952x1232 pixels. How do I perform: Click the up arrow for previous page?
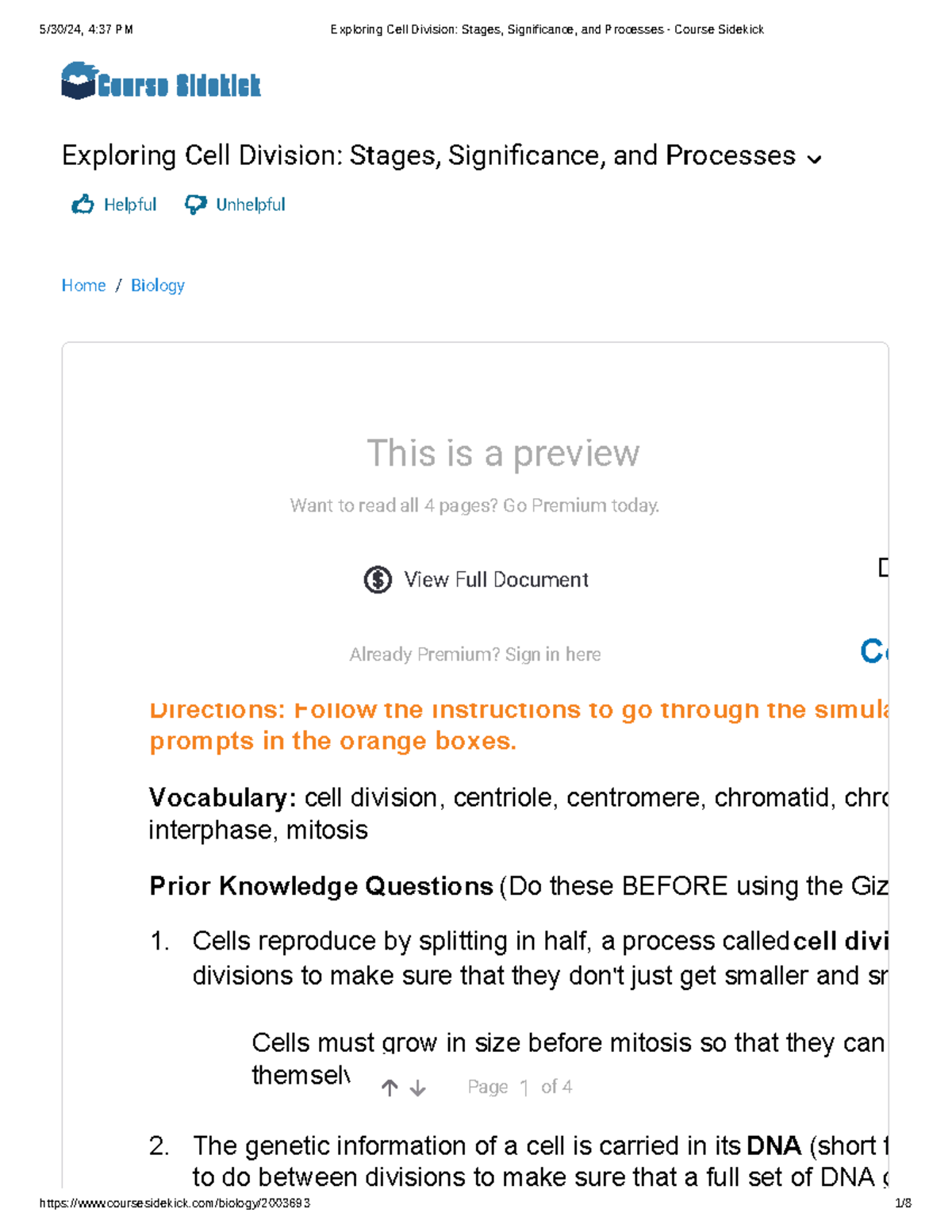pos(389,1087)
